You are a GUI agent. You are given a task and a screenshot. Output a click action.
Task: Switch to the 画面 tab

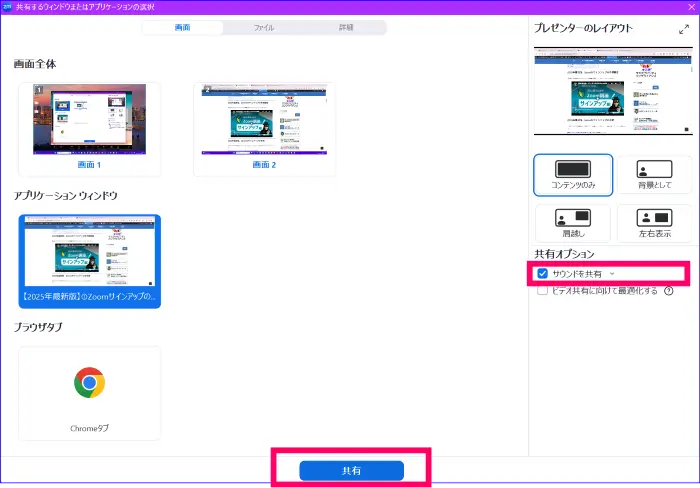coord(183,27)
